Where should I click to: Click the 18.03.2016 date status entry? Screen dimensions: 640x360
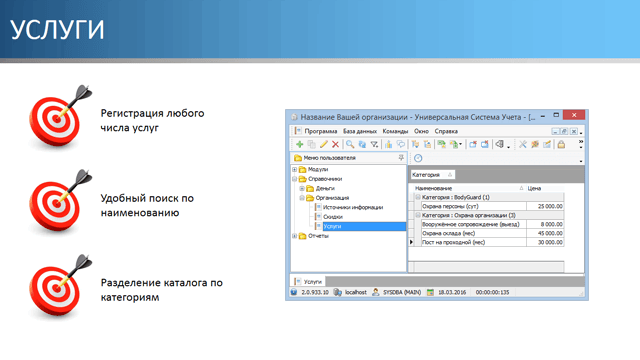(452, 292)
